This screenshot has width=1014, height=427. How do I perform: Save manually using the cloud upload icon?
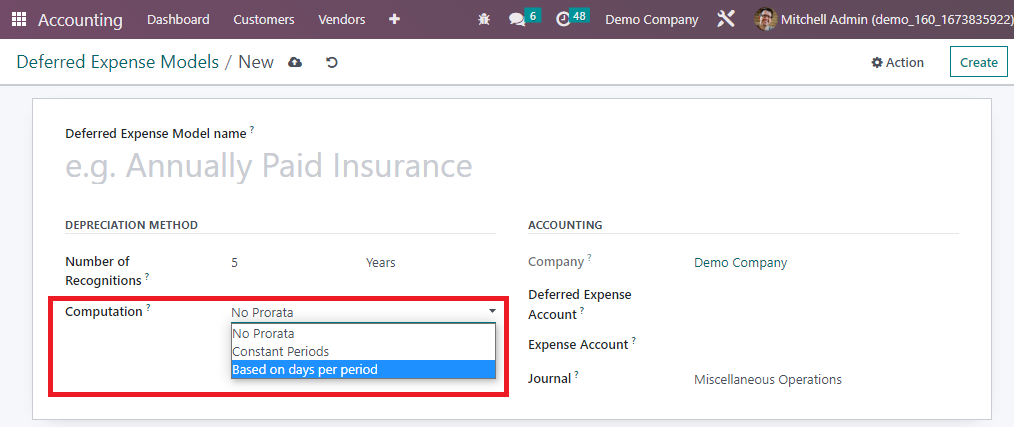[x=295, y=62]
